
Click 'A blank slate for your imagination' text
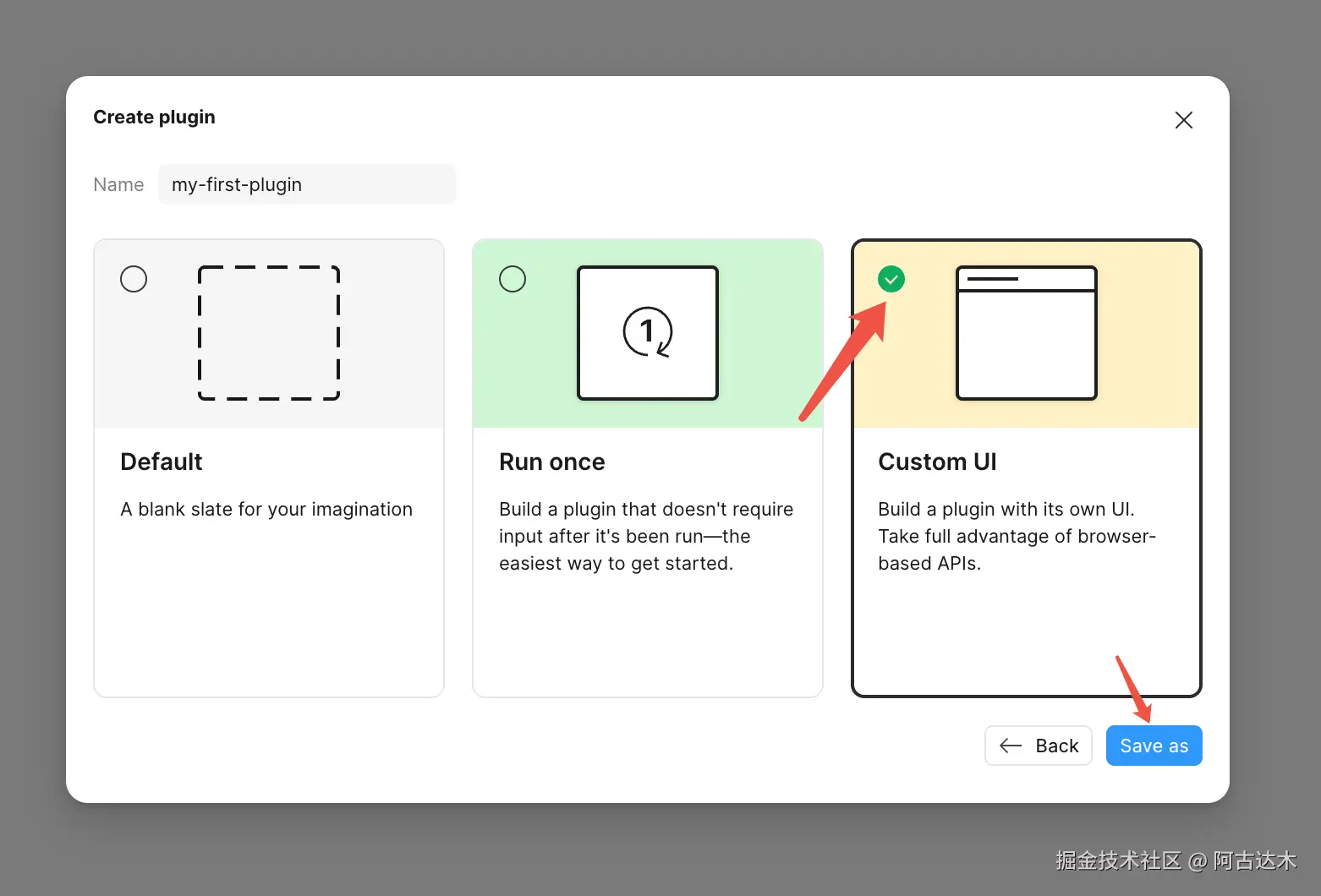266,509
